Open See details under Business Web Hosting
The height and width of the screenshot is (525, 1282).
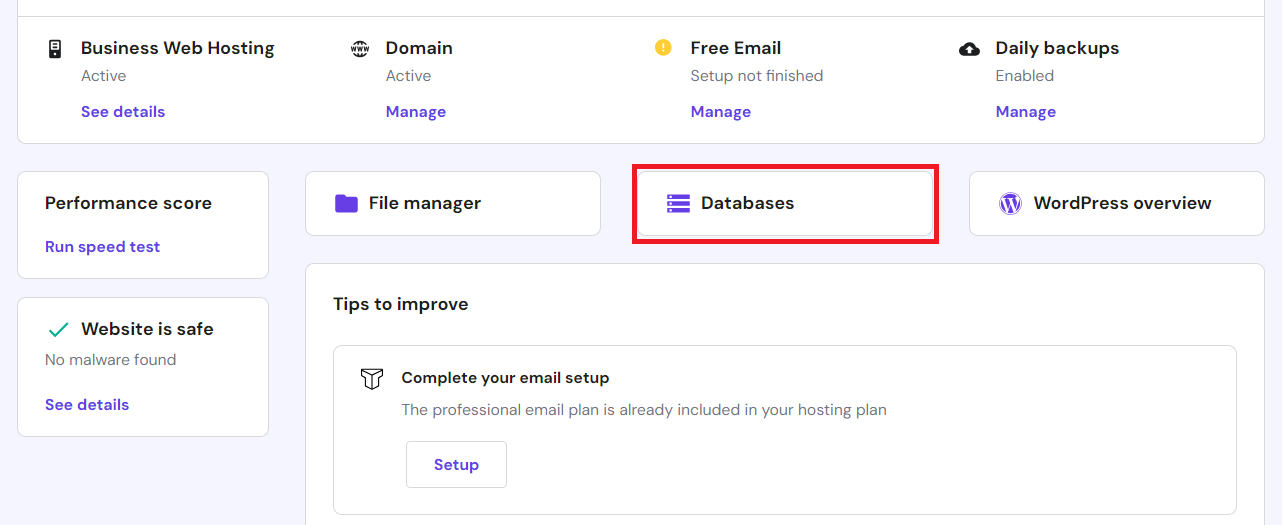pos(123,112)
